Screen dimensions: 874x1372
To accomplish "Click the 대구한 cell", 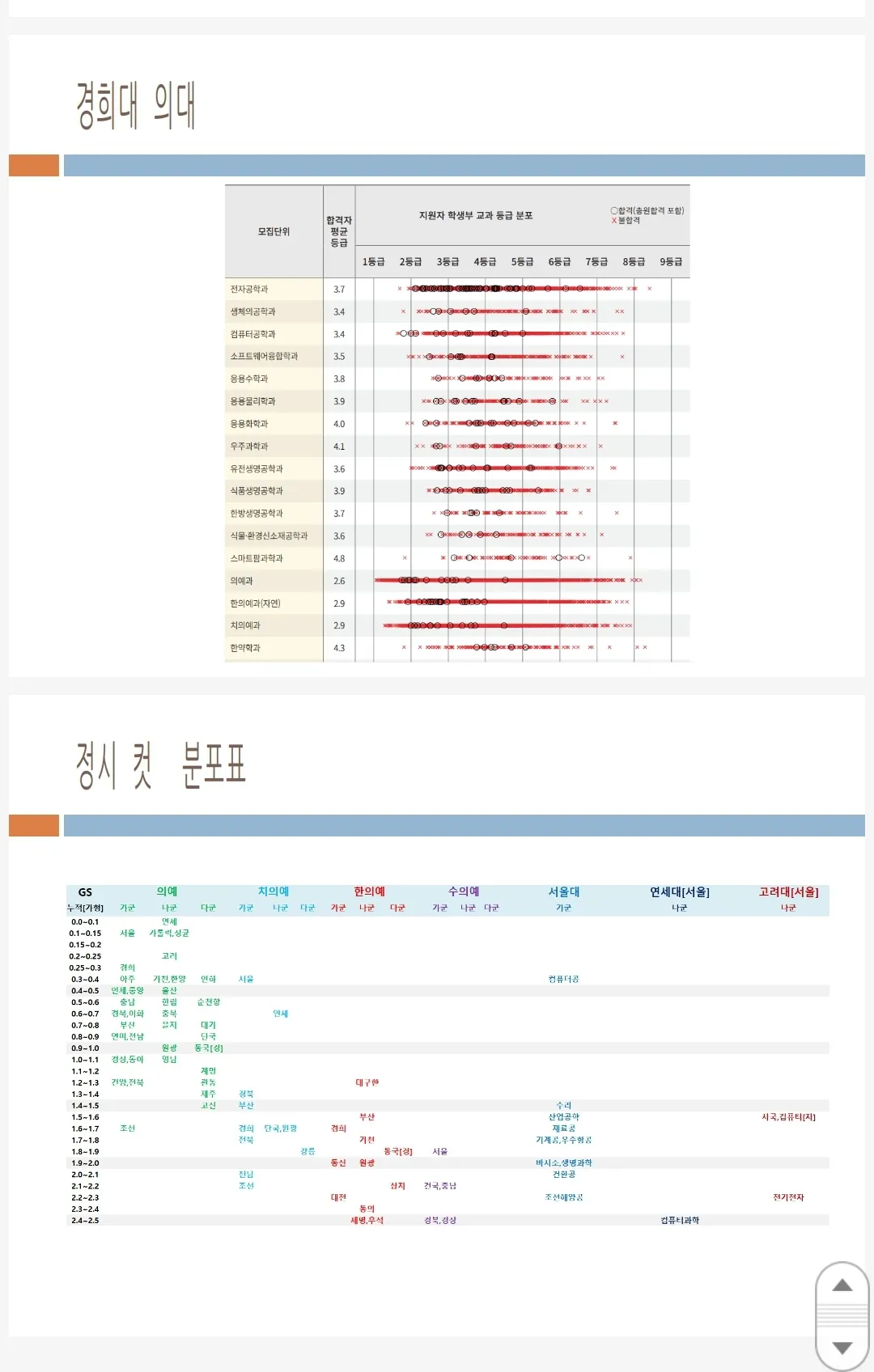I will tap(367, 1082).
